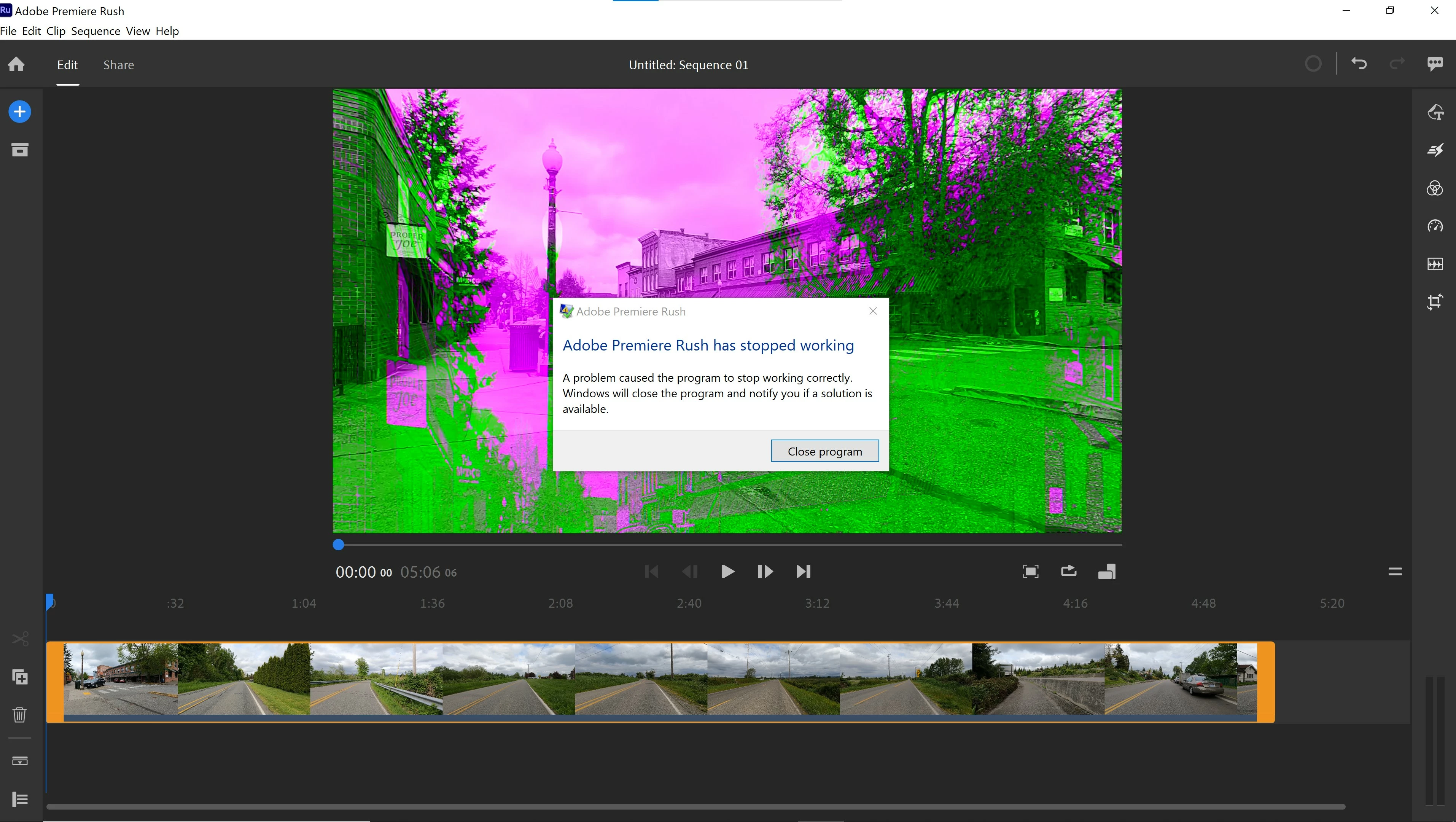The height and width of the screenshot is (822, 1456).
Task: Switch to the Share tab
Action: coord(119,65)
